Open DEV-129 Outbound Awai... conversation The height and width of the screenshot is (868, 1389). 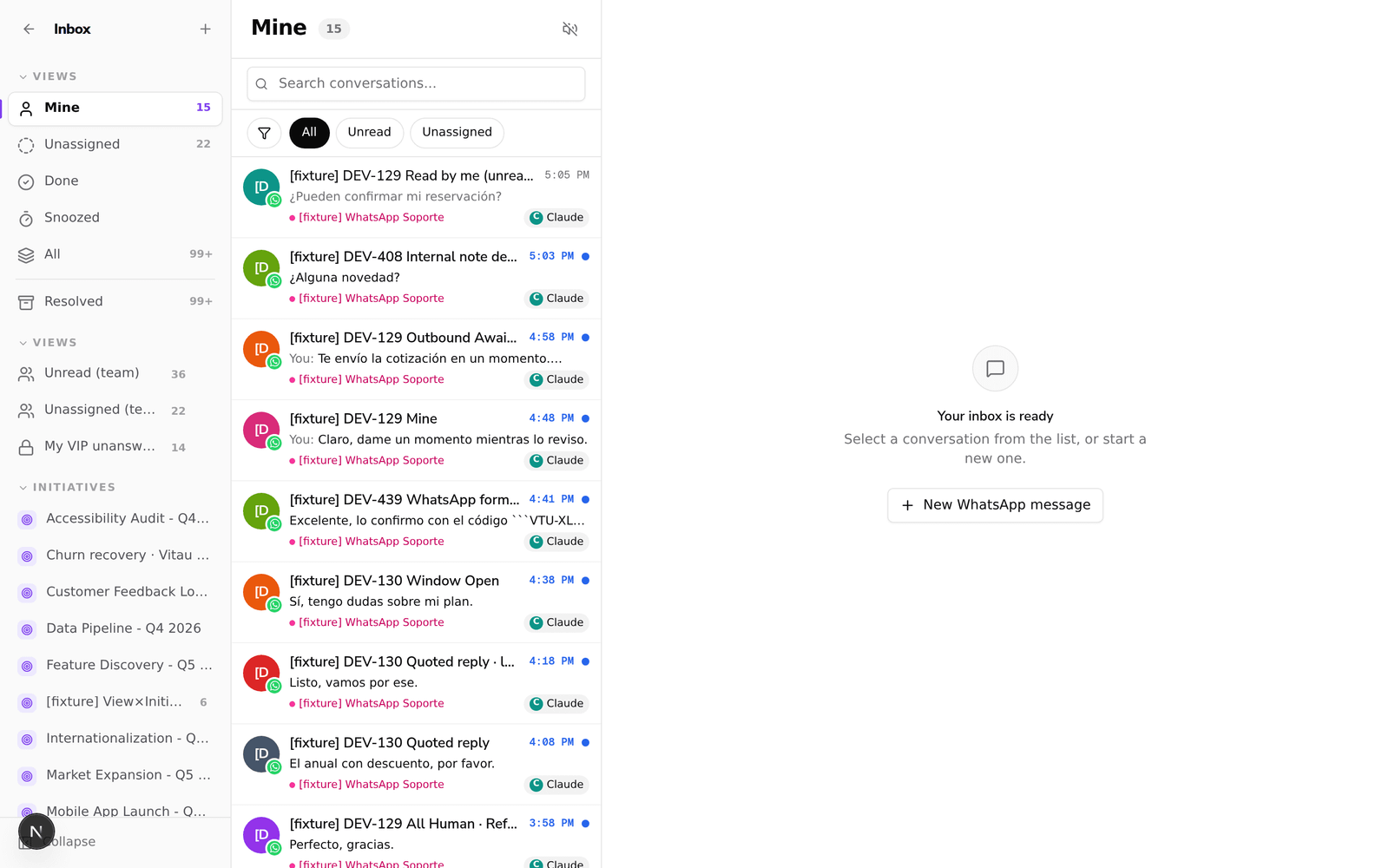416,359
